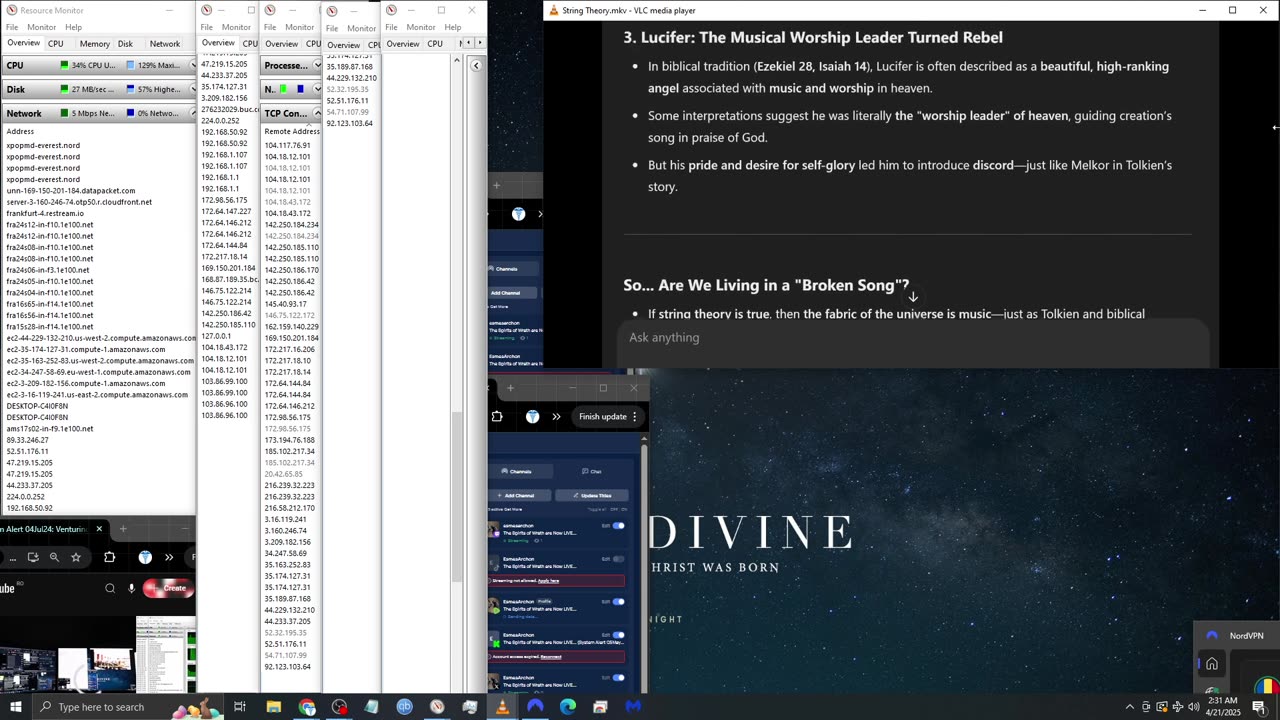The image size is (1280, 720).
Task: Click the YouTube Create button
Action: [x=168, y=588]
